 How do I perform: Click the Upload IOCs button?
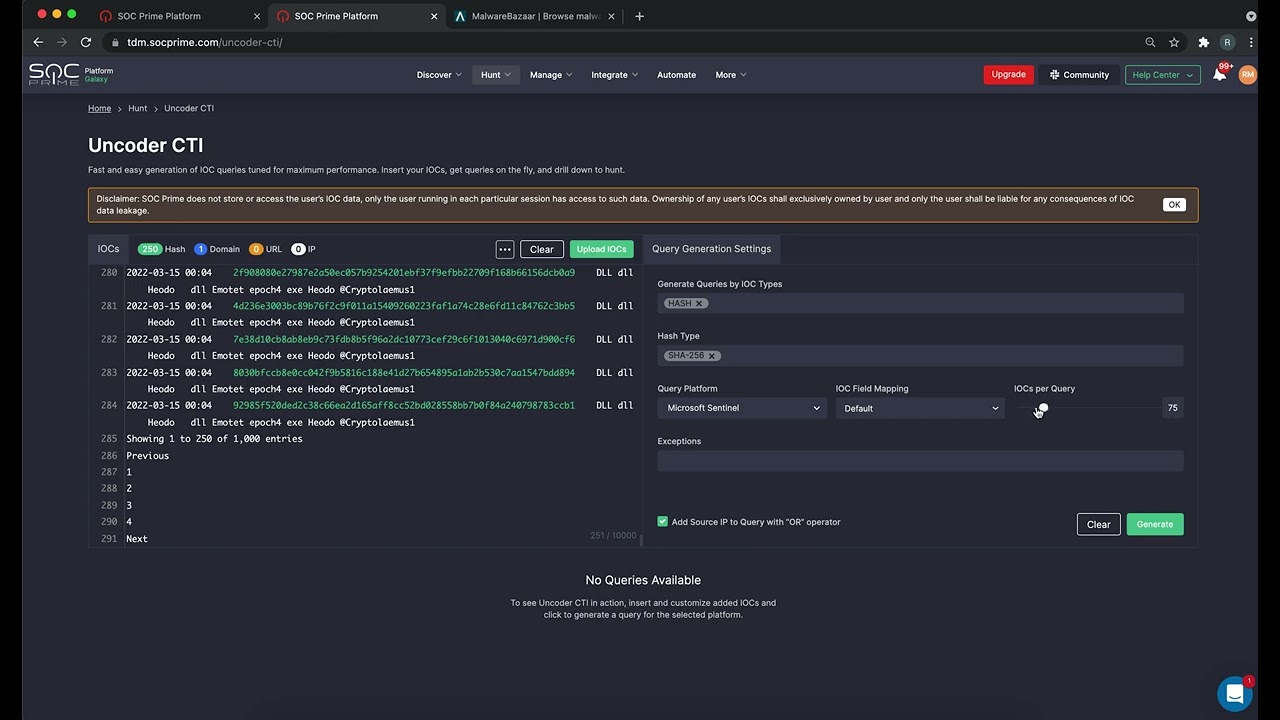[x=601, y=249]
